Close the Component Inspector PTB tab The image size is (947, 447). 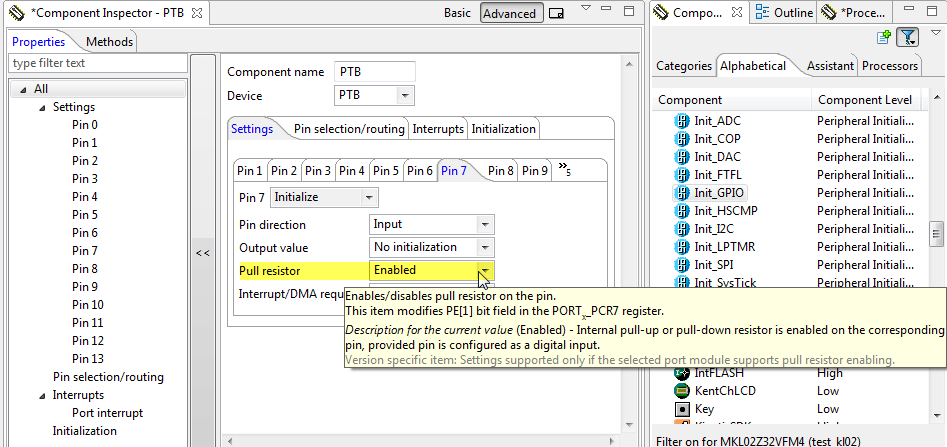pyautogui.click(x=196, y=13)
